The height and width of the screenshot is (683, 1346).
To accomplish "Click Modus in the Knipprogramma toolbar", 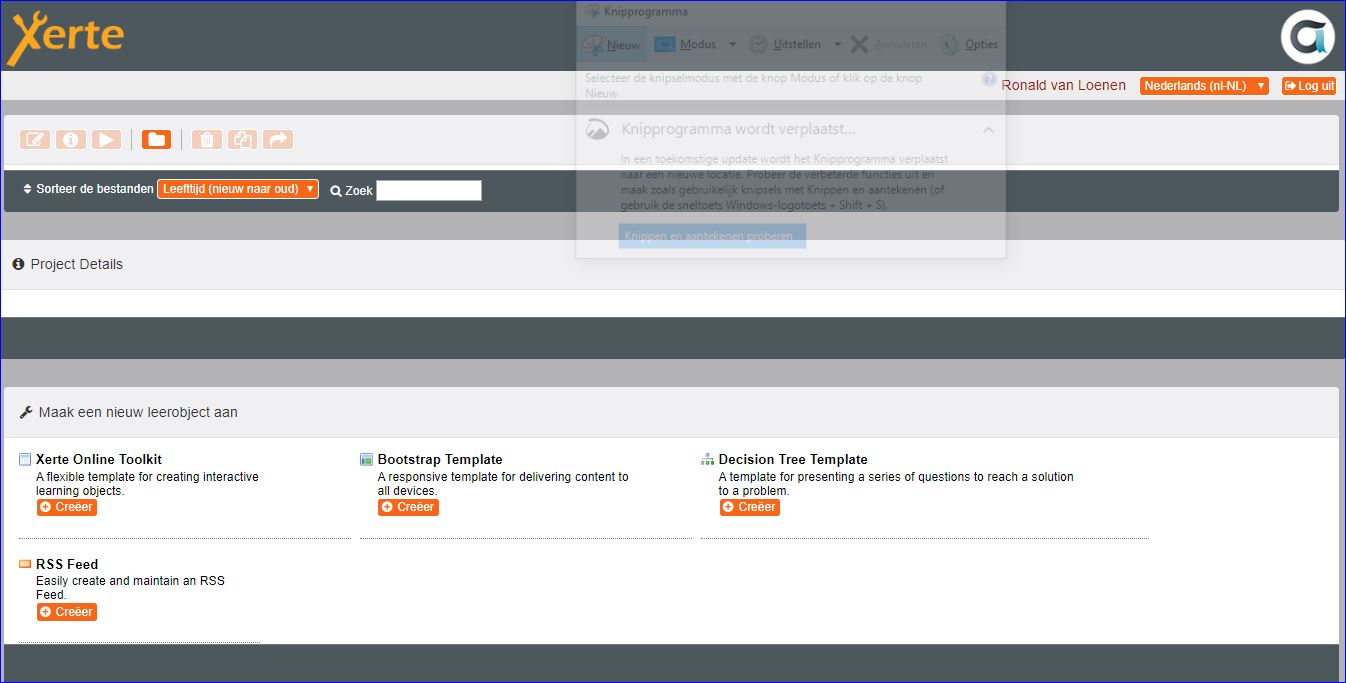I will 686,44.
